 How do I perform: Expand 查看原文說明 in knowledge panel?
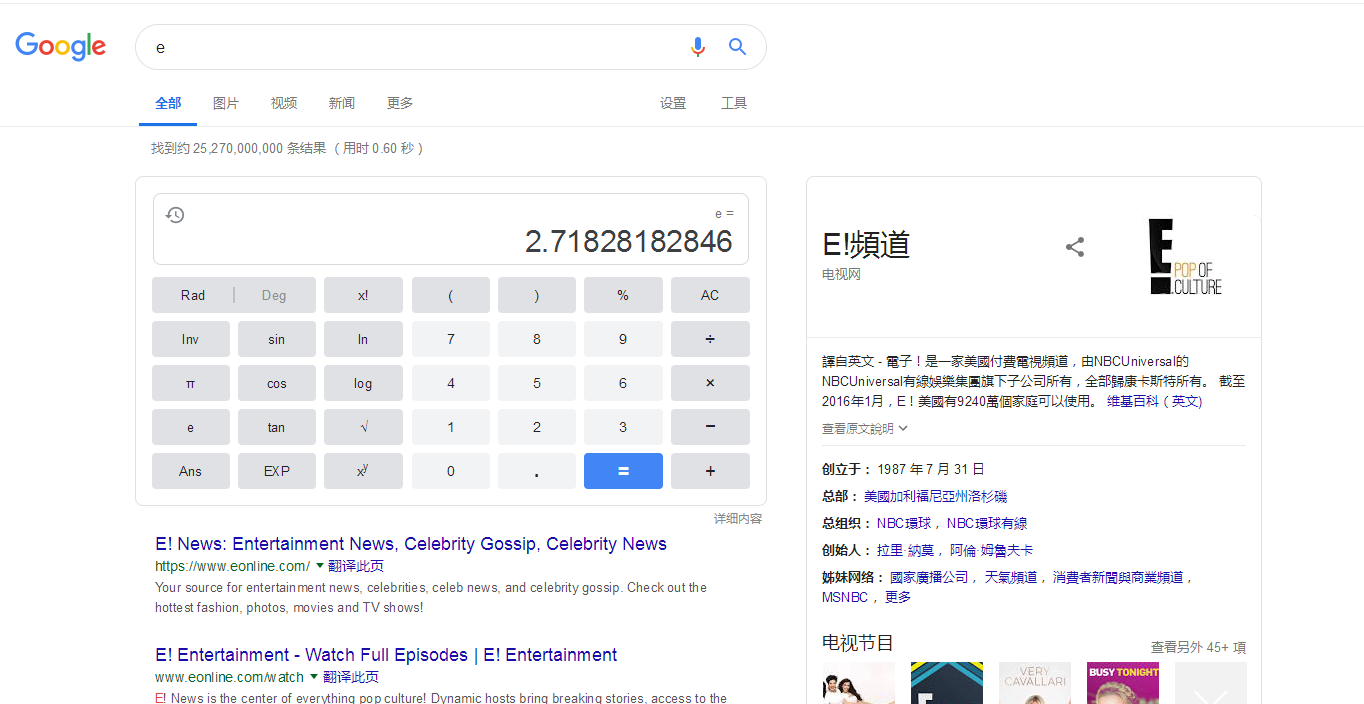coord(865,428)
